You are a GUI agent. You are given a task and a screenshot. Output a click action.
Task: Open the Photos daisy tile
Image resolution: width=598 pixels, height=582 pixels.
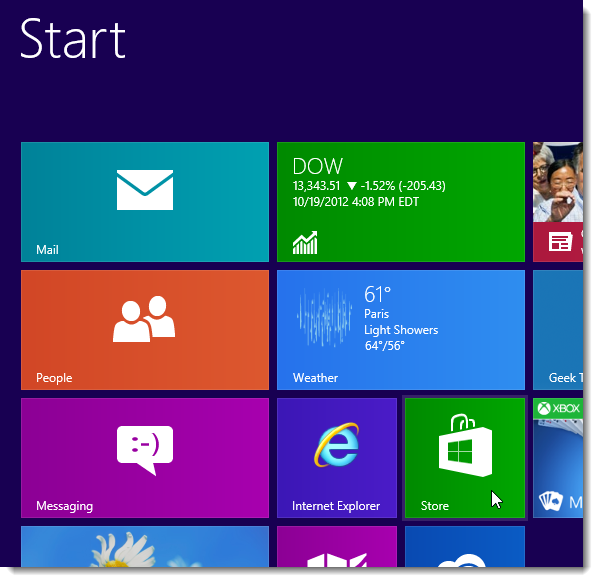[145, 547]
